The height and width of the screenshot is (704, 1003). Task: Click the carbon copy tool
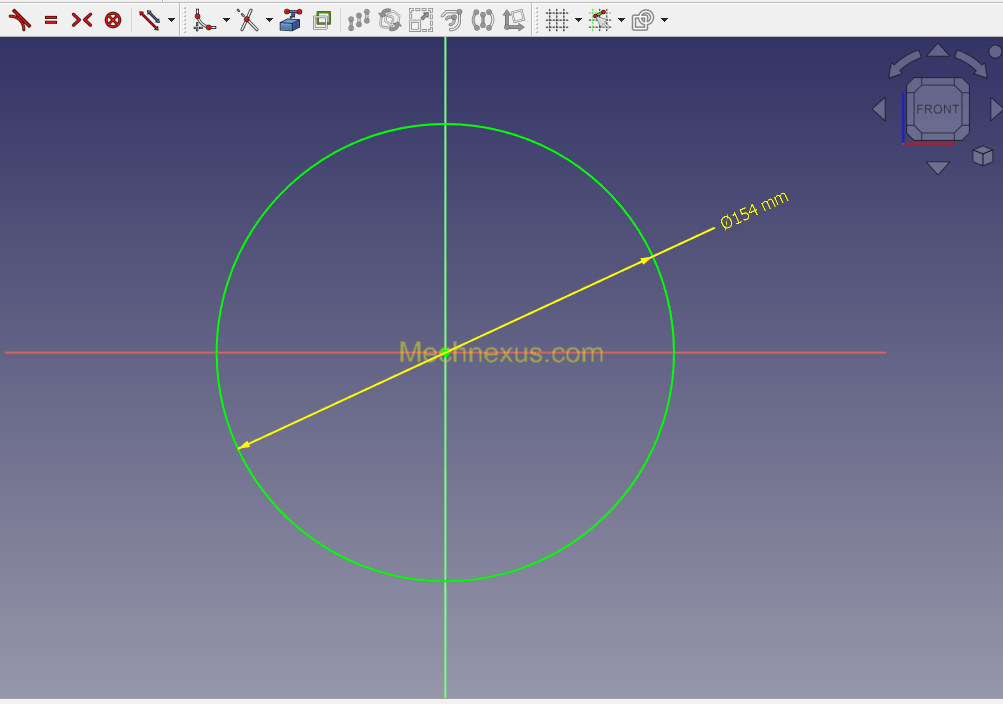pyautogui.click(x=322, y=19)
